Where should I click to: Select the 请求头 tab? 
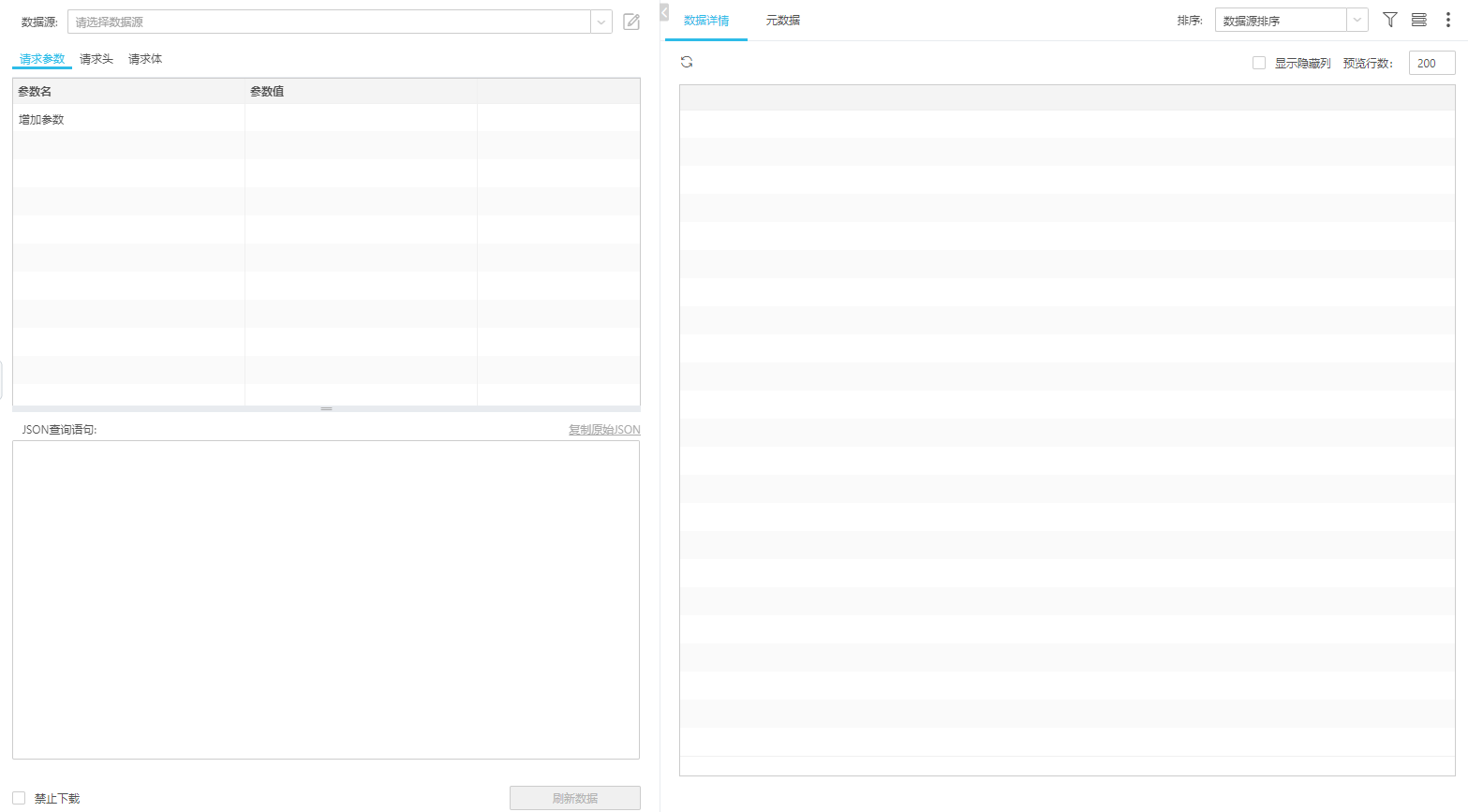(96, 58)
